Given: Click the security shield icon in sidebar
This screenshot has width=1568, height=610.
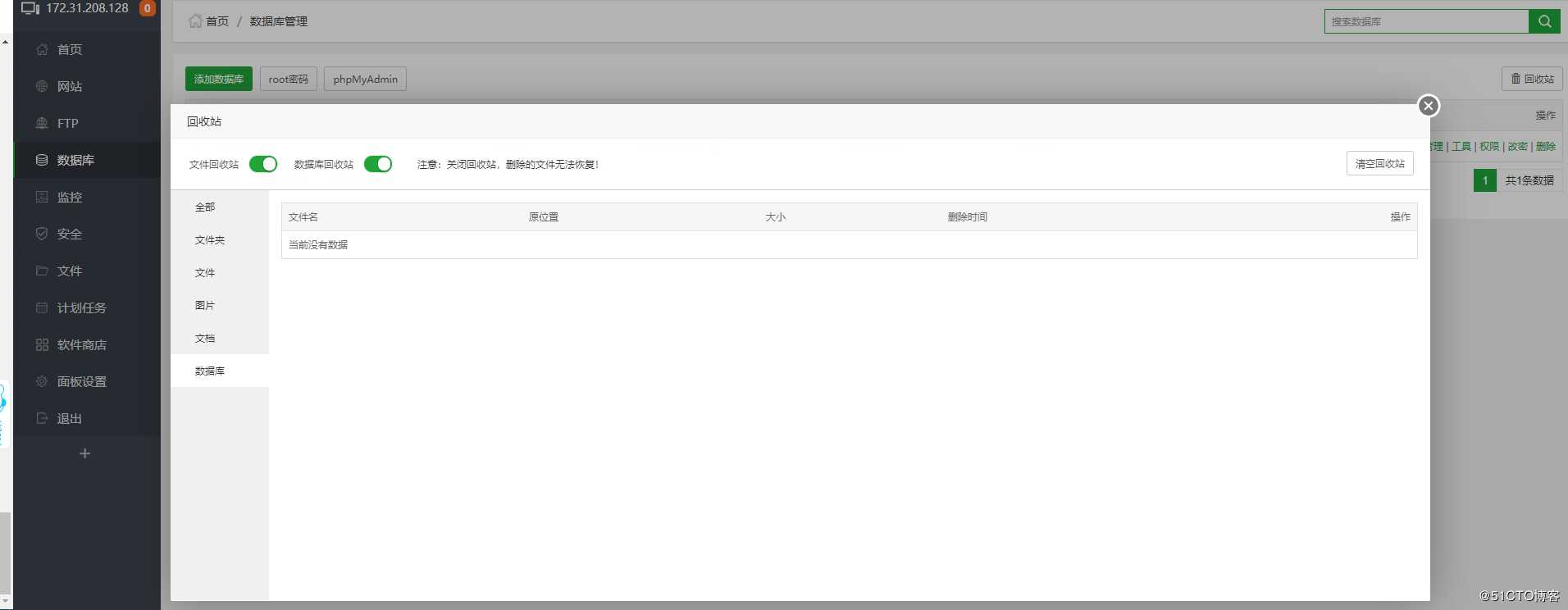Looking at the screenshot, I should [42, 234].
